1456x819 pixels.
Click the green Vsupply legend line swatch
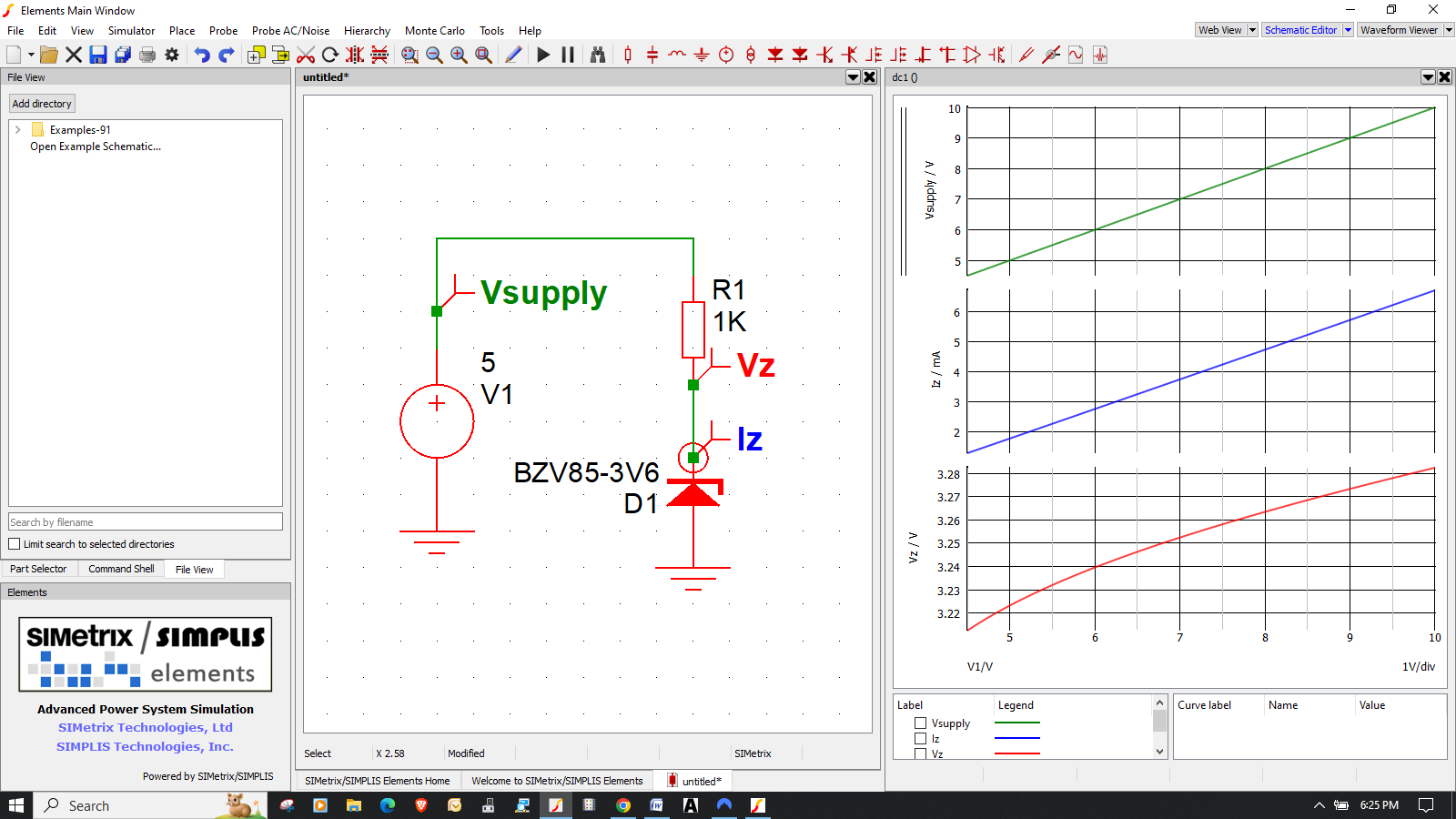1017,723
